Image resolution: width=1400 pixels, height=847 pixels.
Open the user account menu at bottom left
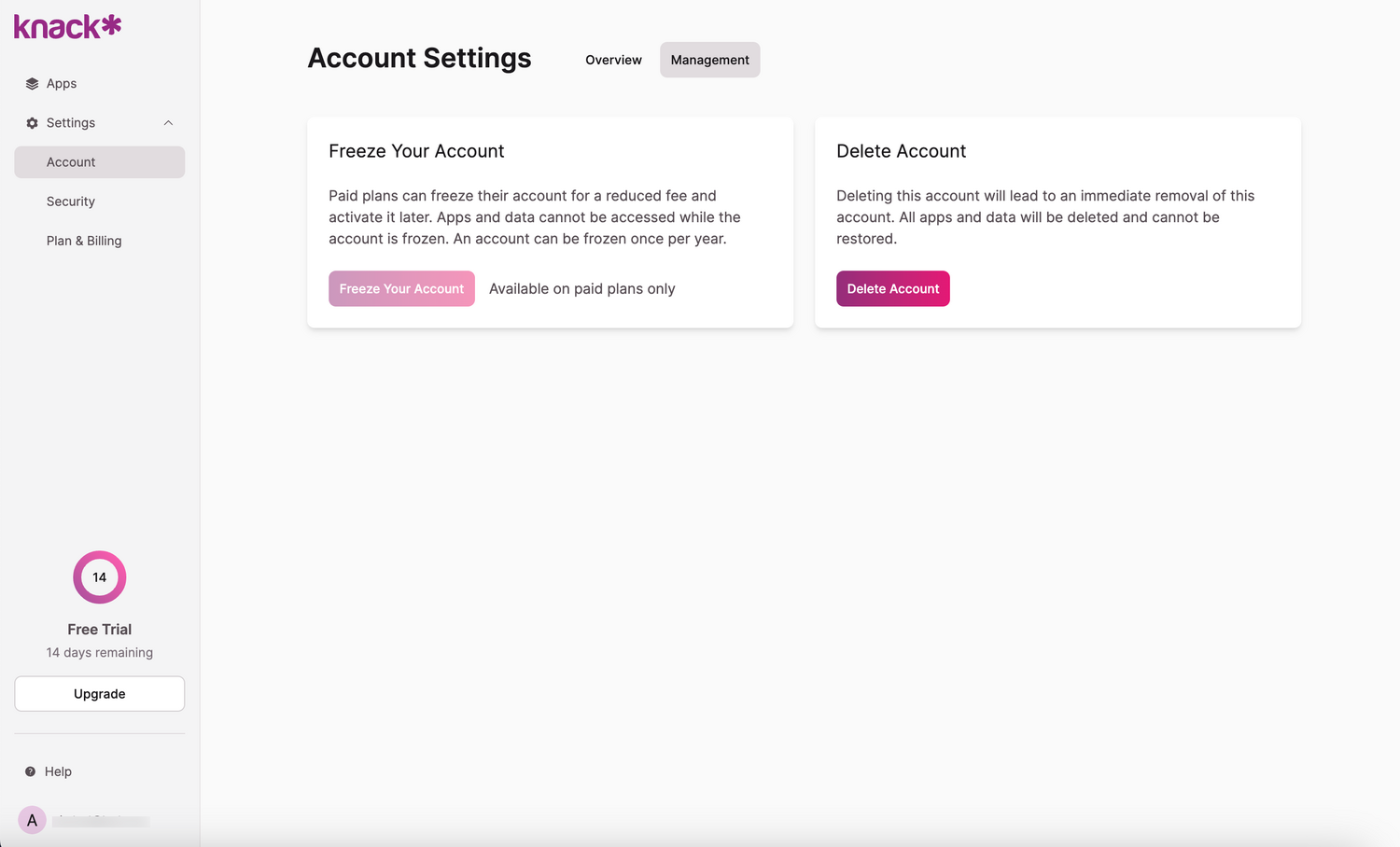click(84, 820)
